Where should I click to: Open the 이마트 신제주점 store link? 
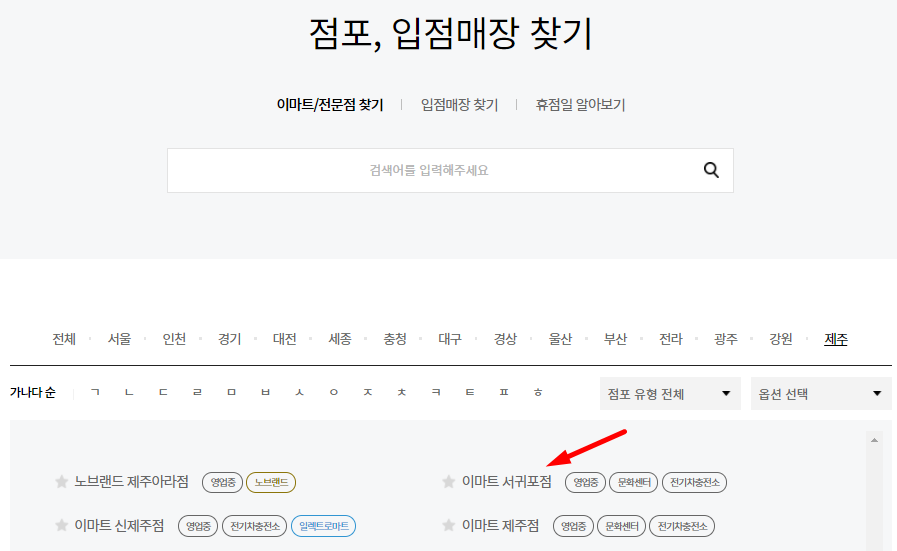pyautogui.click(x=119, y=525)
